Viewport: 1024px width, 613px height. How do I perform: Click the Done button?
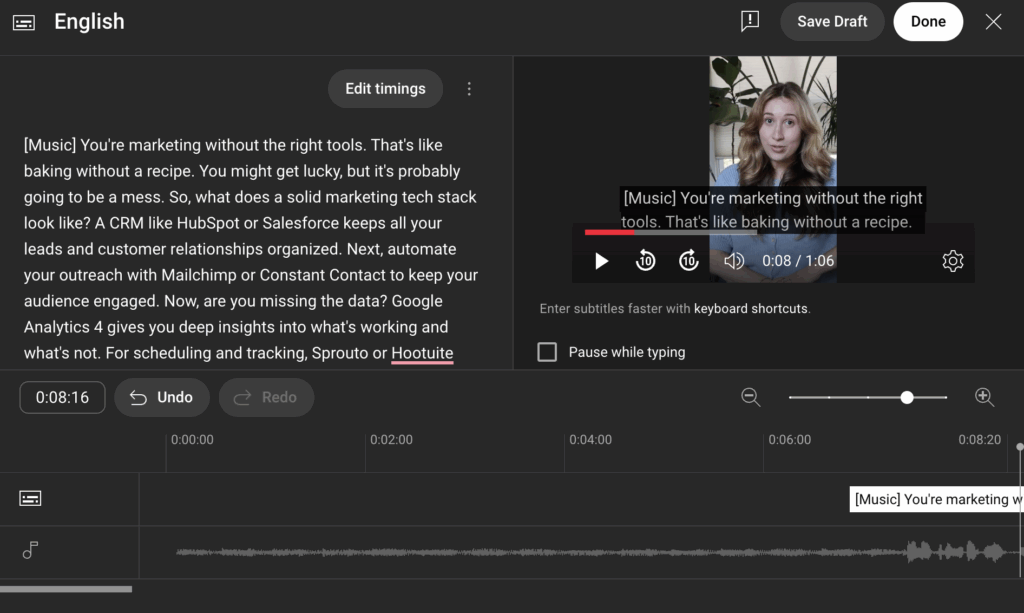point(928,22)
